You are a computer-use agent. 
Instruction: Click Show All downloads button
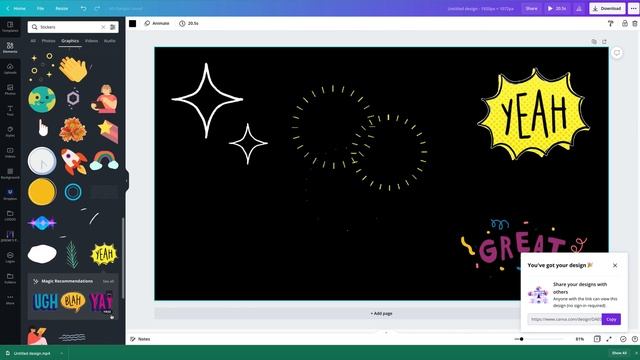[619, 353]
